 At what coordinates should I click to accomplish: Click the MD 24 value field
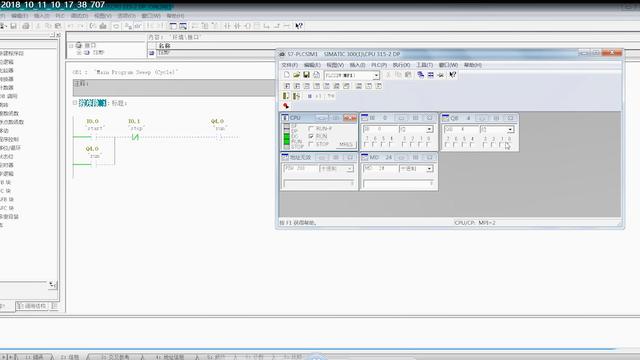pyautogui.click(x=399, y=184)
